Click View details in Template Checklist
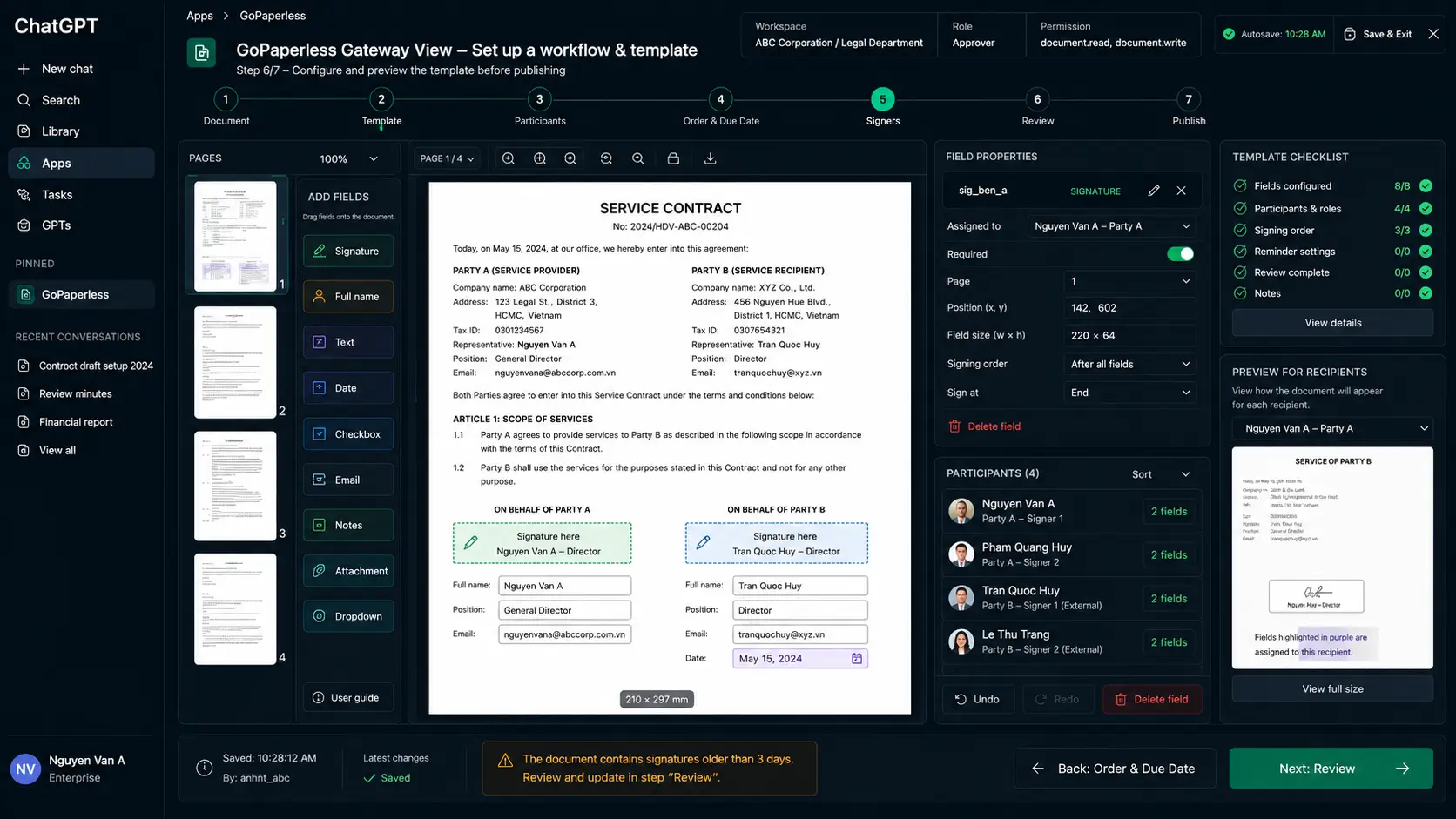 point(1332,323)
